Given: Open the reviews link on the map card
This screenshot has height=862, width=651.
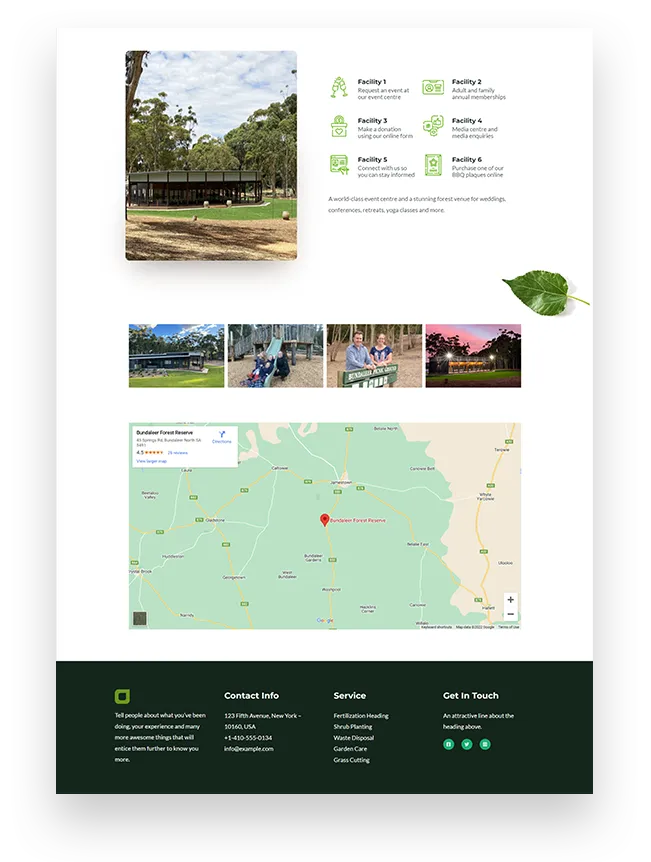Looking at the screenshot, I should click(178, 452).
